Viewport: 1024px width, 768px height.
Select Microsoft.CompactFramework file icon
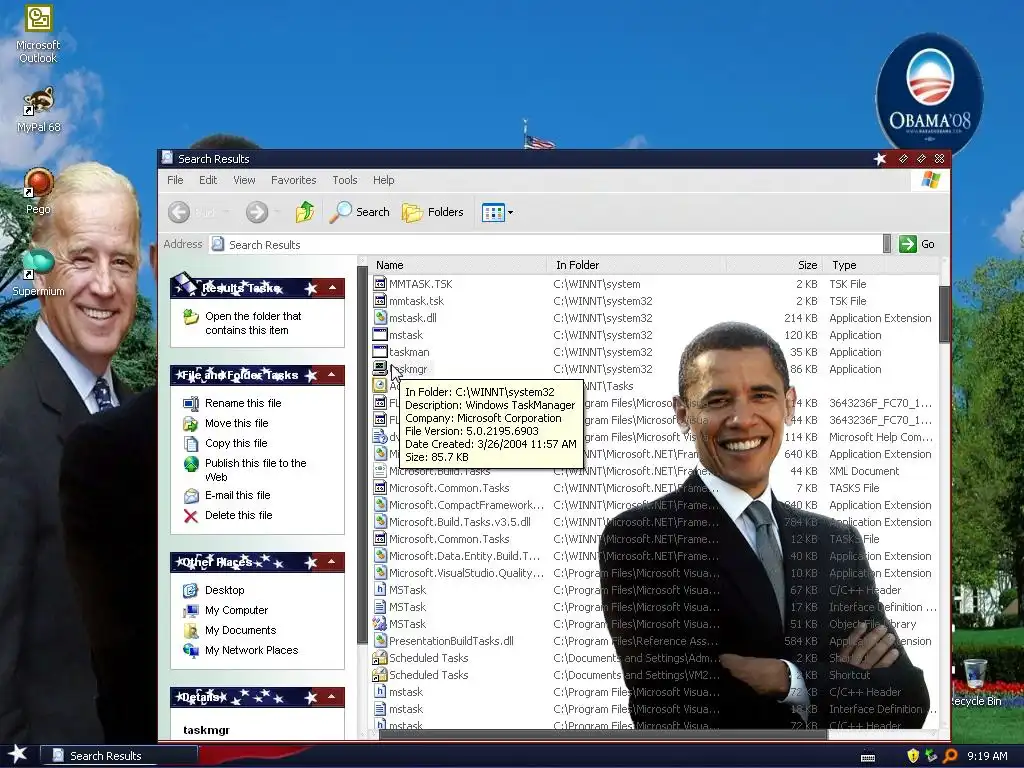tap(379, 505)
